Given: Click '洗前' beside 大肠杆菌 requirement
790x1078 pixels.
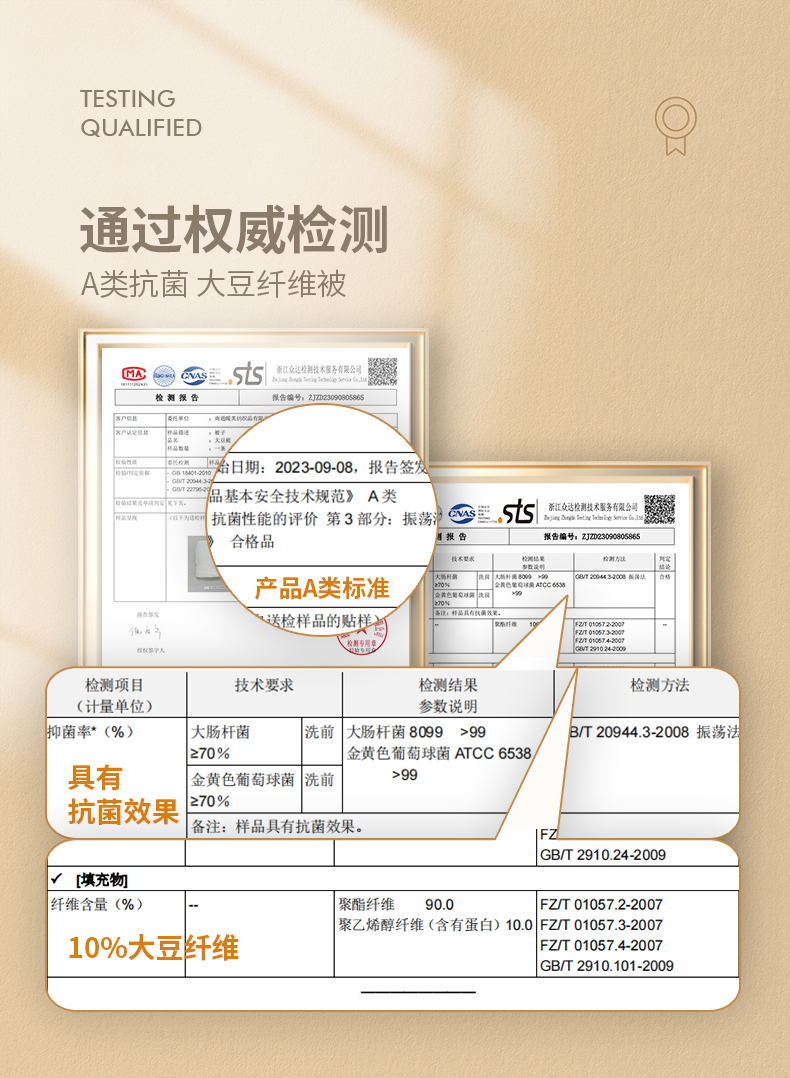Looking at the screenshot, I should click(319, 732).
